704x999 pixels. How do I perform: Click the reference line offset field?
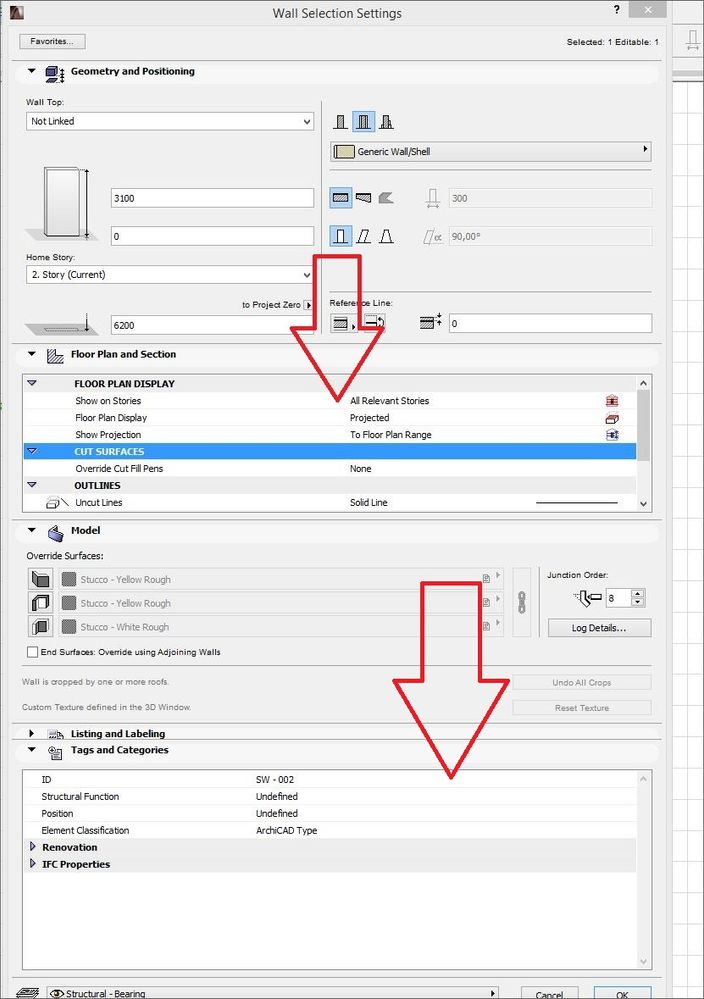550,323
